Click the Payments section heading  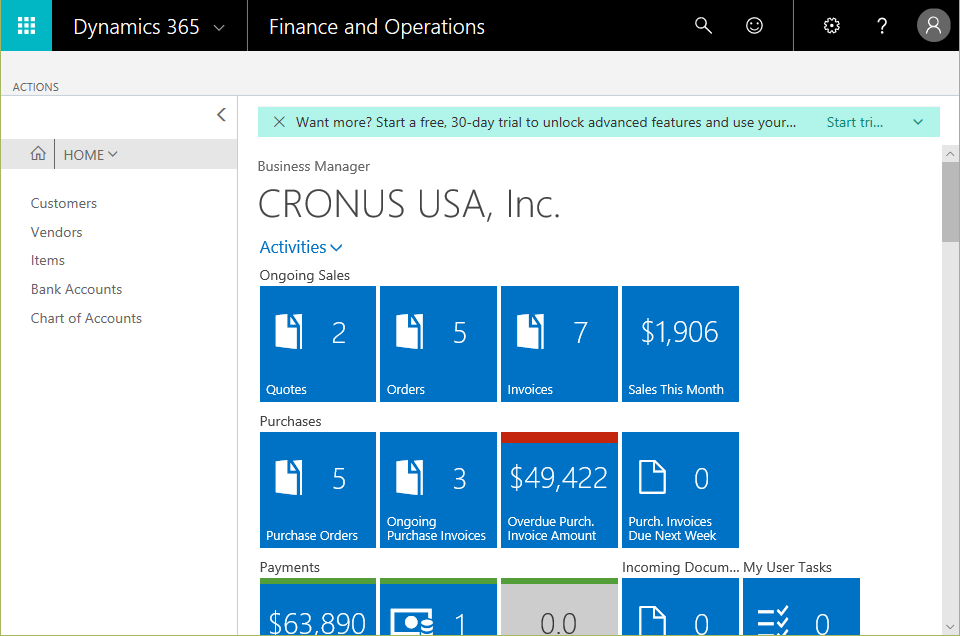(290, 567)
